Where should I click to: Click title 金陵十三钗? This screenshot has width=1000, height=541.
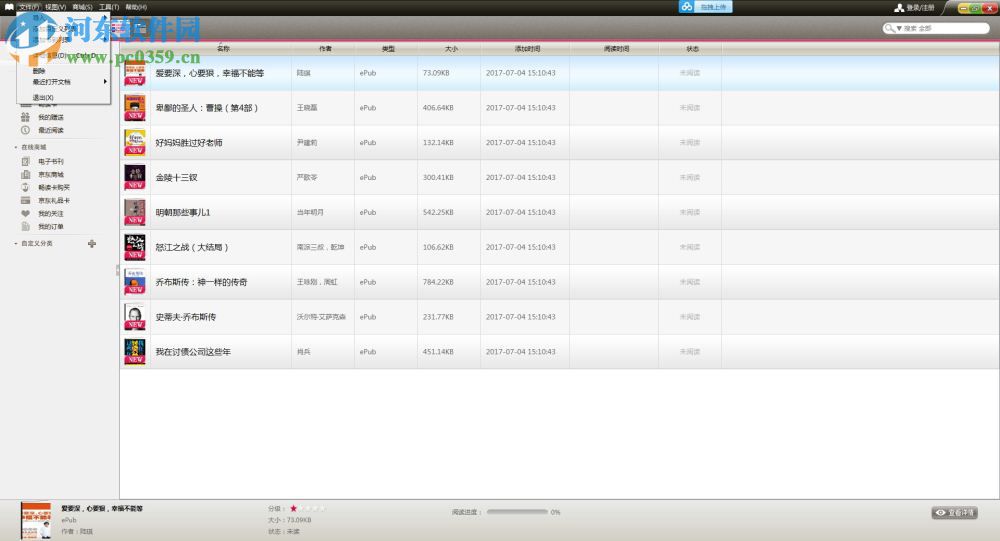coord(177,177)
